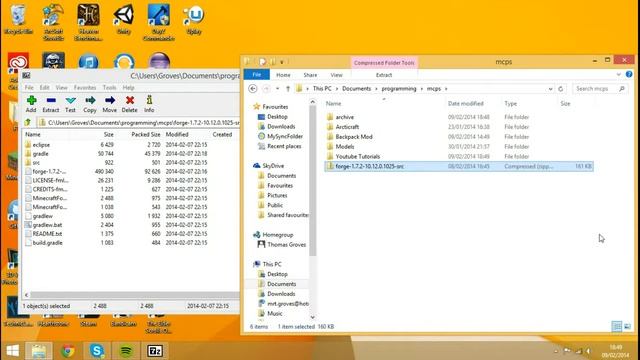This screenshot has width=640, height=360.
Task: Click Explorer up directory arrow
Action: click(x=288, y=89)
